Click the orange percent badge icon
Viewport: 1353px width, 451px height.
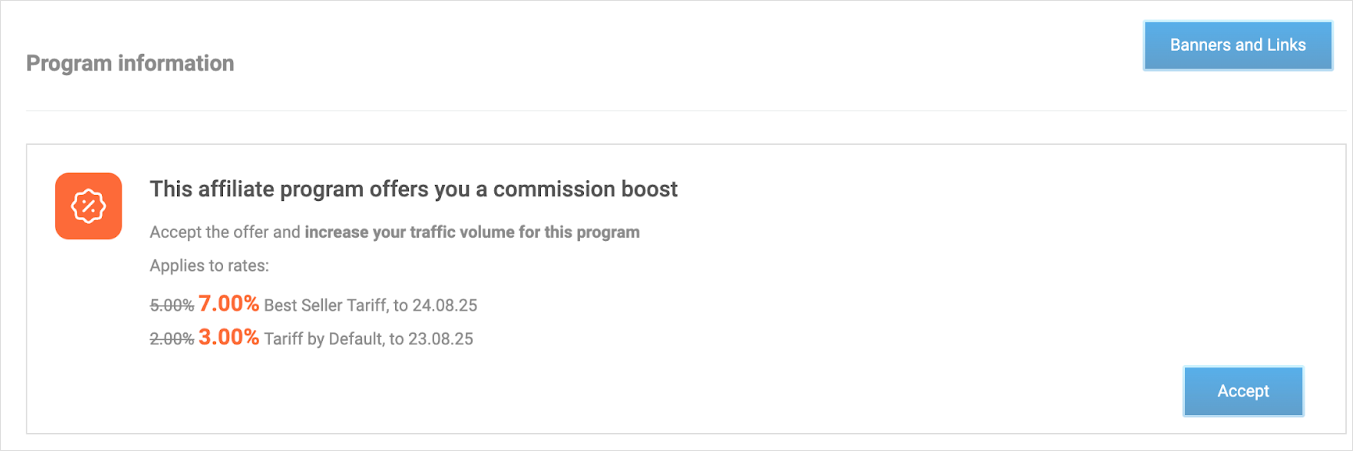[88, 206]
